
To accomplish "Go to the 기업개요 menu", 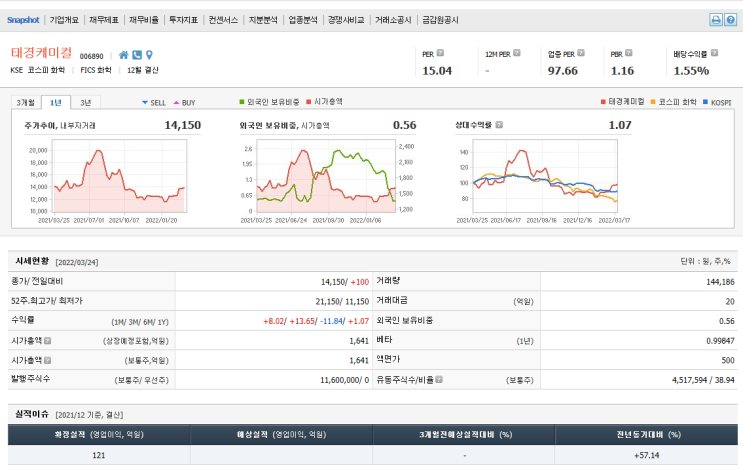I will (x=64, y=20).
